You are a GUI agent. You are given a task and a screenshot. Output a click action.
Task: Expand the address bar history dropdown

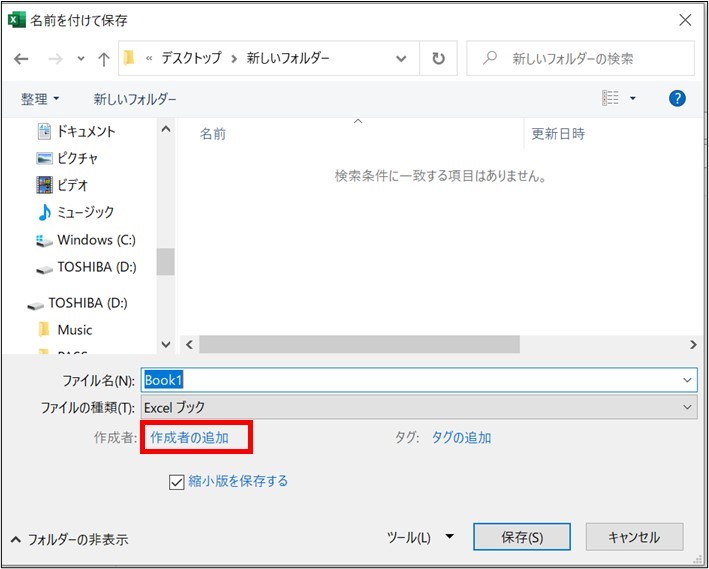pyautogui.click(x=401, y=59)
